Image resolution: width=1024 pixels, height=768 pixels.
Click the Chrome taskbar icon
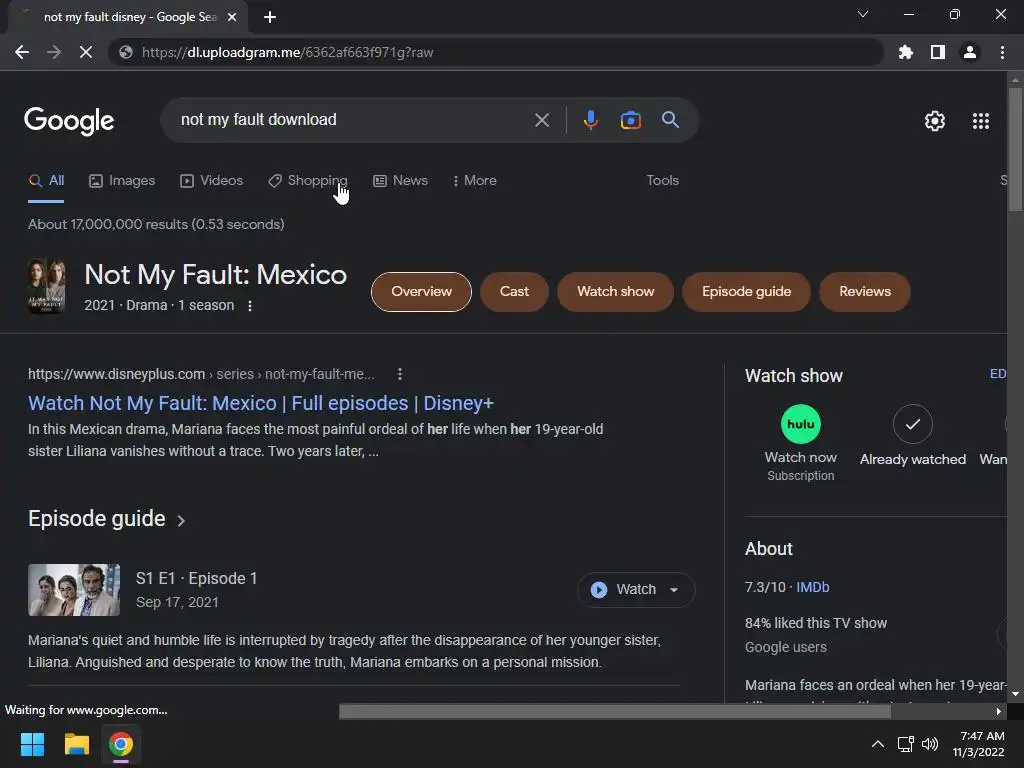tap(120, 744)
